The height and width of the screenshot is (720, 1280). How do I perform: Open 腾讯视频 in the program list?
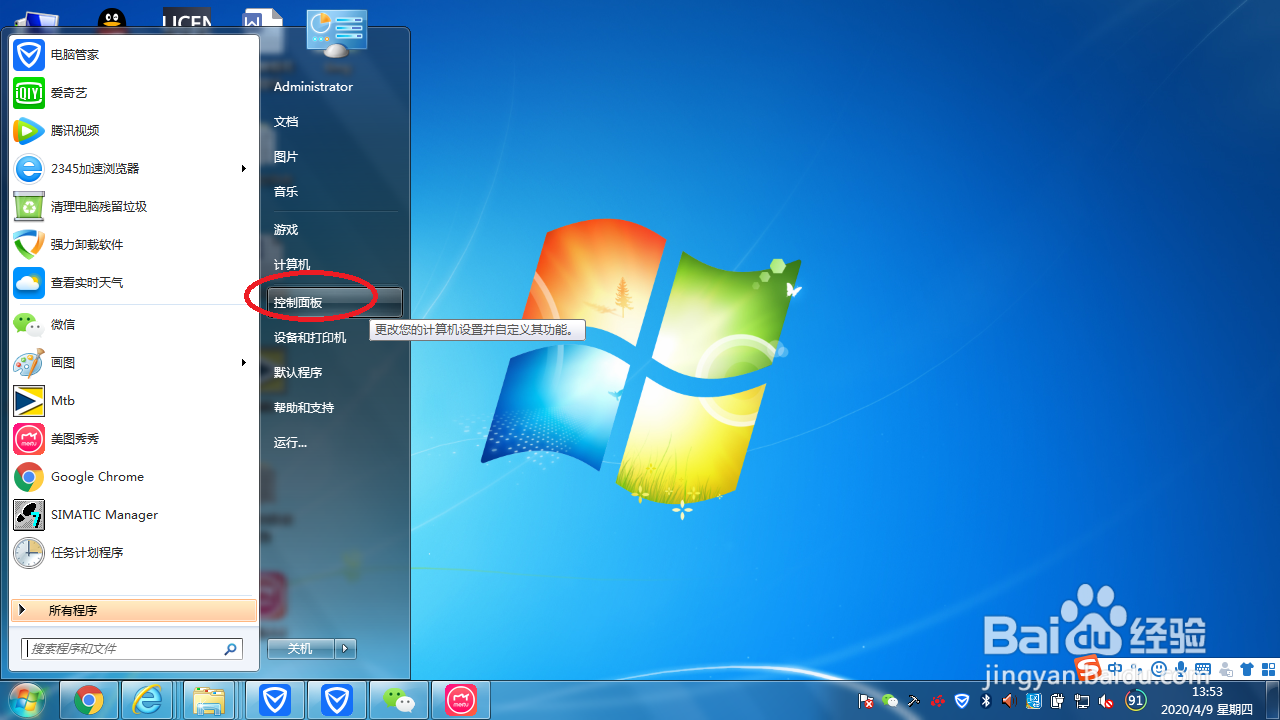[x=134, y=130]
